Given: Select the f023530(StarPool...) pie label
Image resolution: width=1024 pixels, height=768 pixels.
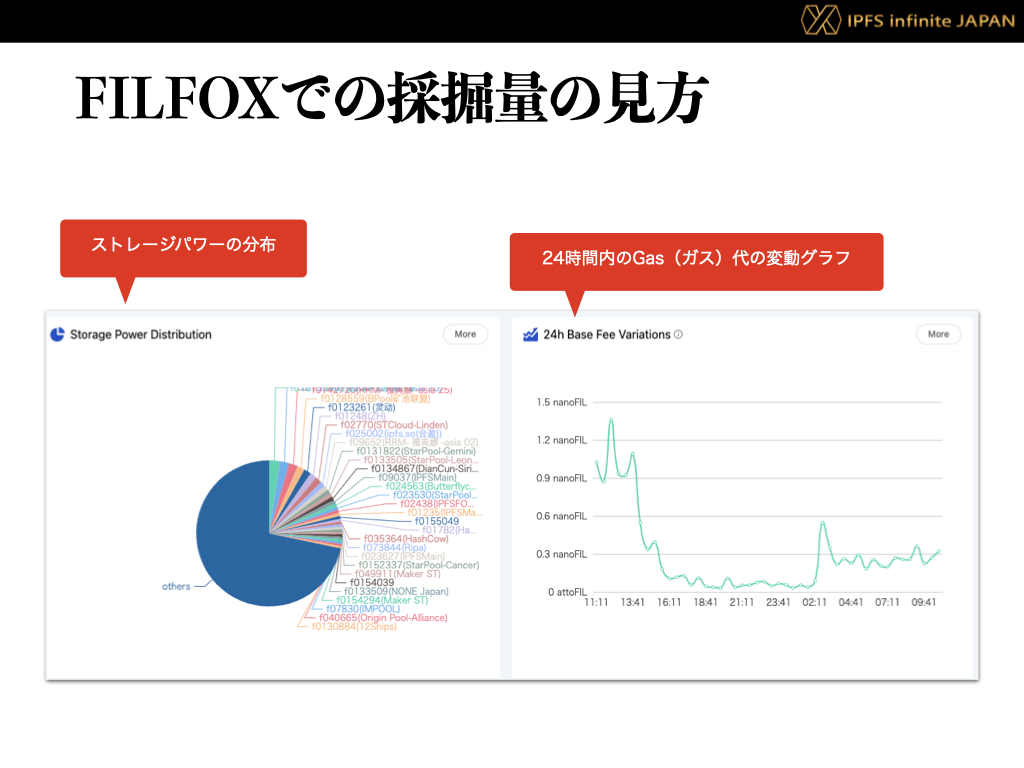Looking at the screenshot, I should coord(435,495).
